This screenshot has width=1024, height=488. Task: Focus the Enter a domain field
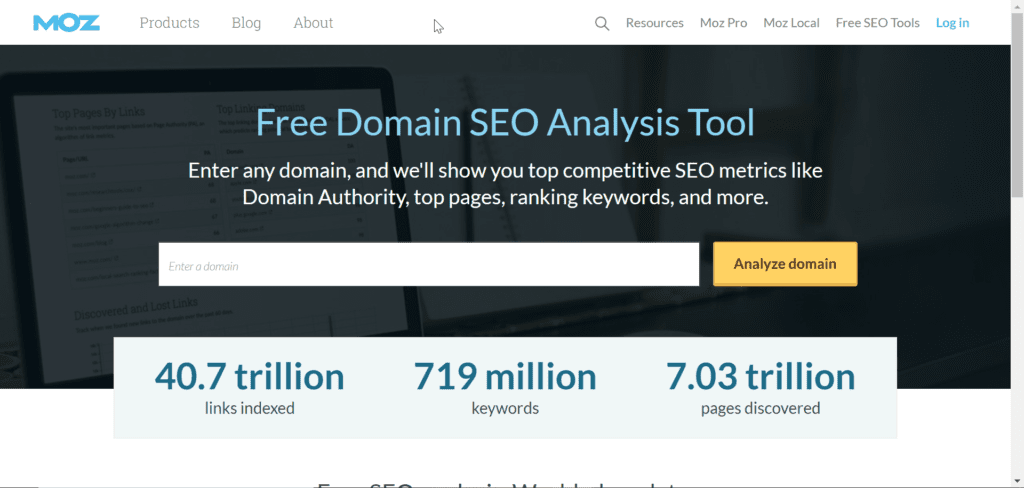(428, 265)
